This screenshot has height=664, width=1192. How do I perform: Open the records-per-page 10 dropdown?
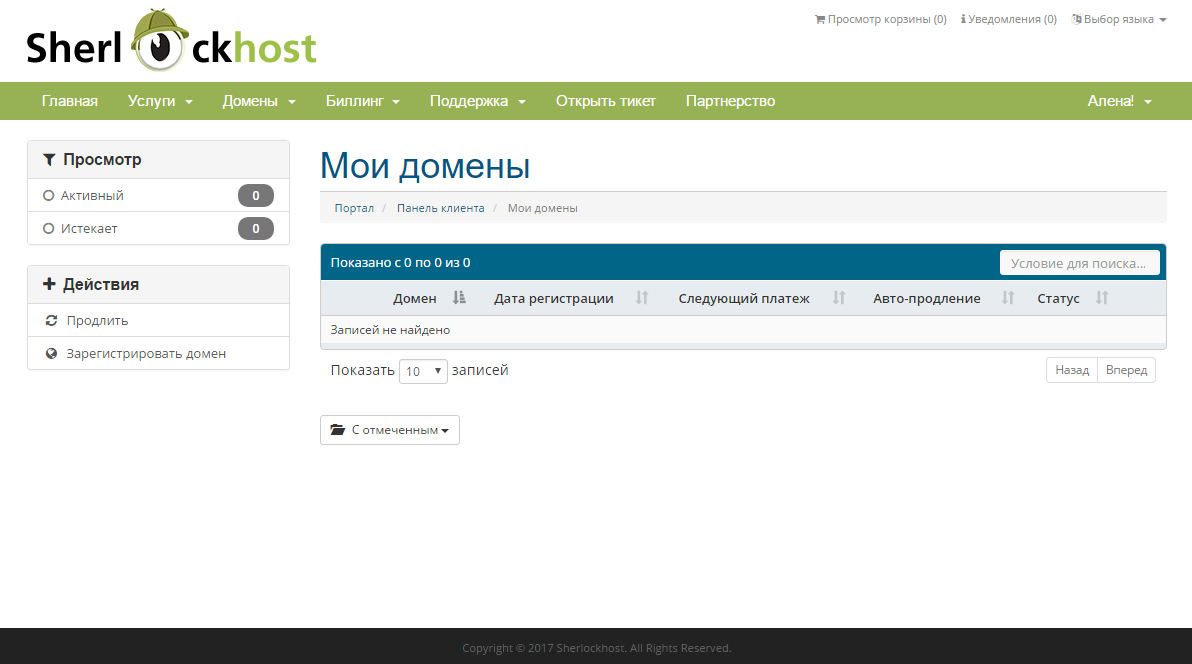point(423,371)
